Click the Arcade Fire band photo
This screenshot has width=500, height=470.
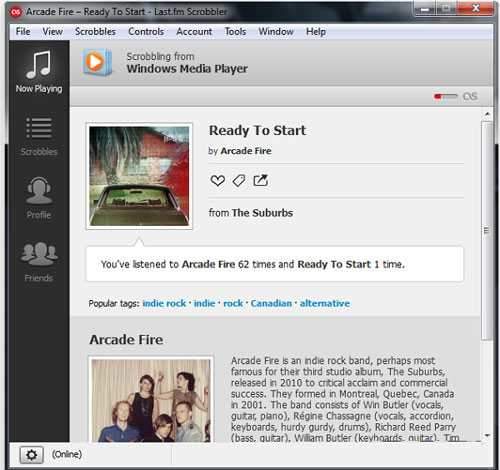pos(151,400)
